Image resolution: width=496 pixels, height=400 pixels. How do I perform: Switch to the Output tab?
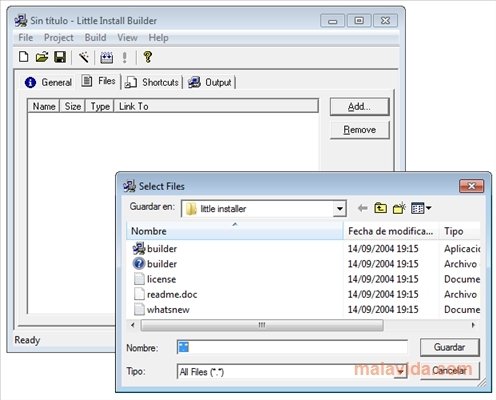pos(210,82)
